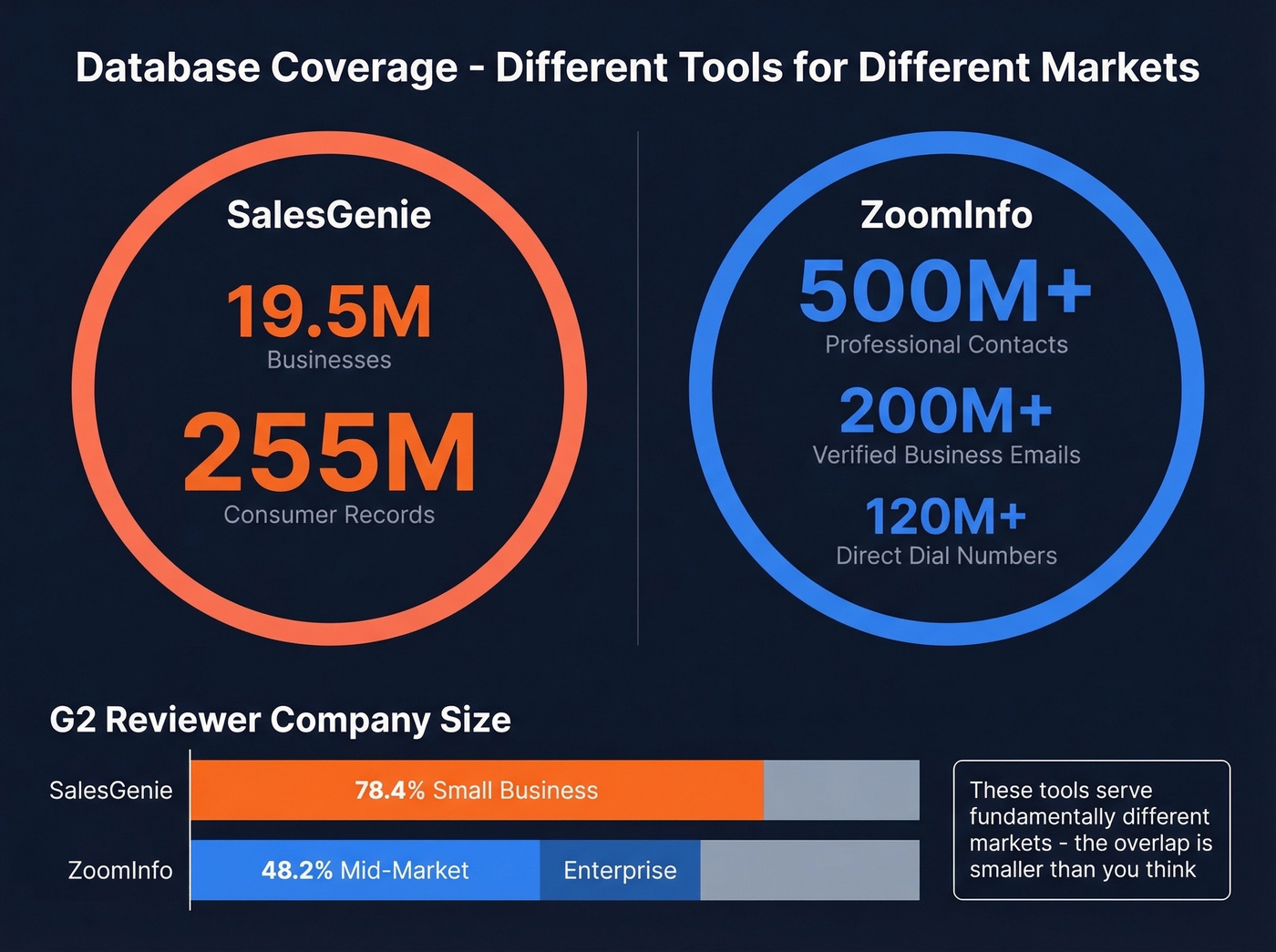Select the Enterprise segment of ZoomInfo's bar
This screenshot has height=952, width=1276.
[620, 871]
